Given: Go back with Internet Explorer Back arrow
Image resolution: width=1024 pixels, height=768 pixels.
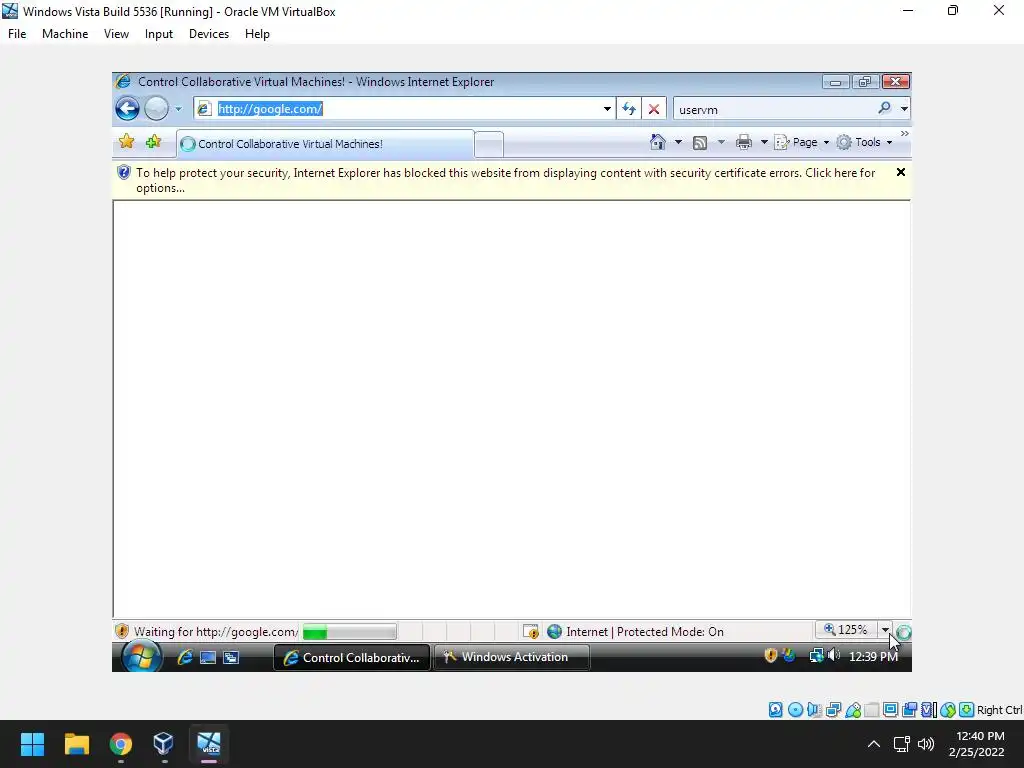Looking at the screenshot, I should click(127, 108).
